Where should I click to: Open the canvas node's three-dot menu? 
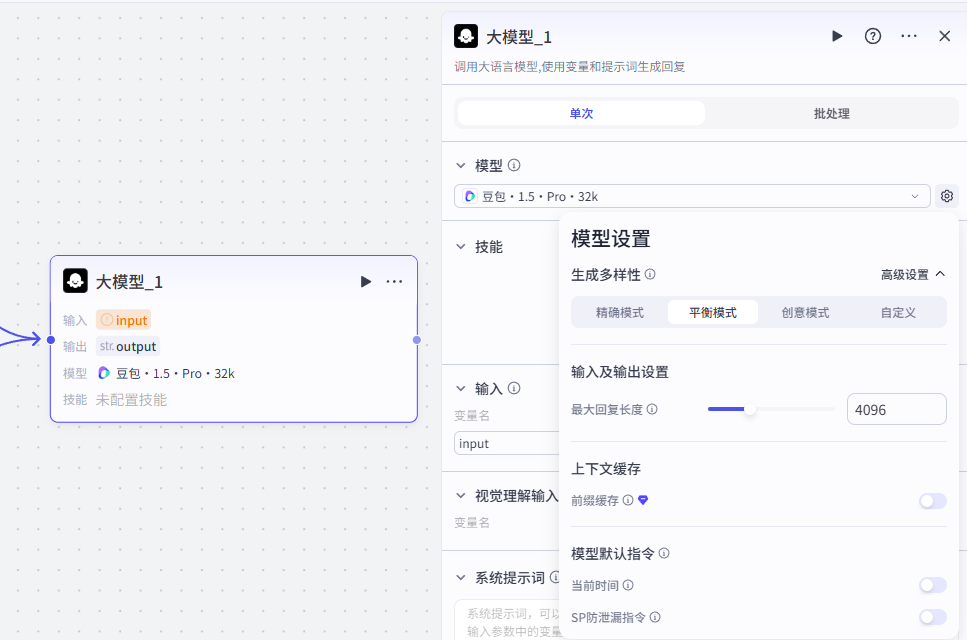pyautogui.click(x=395, y=282)
